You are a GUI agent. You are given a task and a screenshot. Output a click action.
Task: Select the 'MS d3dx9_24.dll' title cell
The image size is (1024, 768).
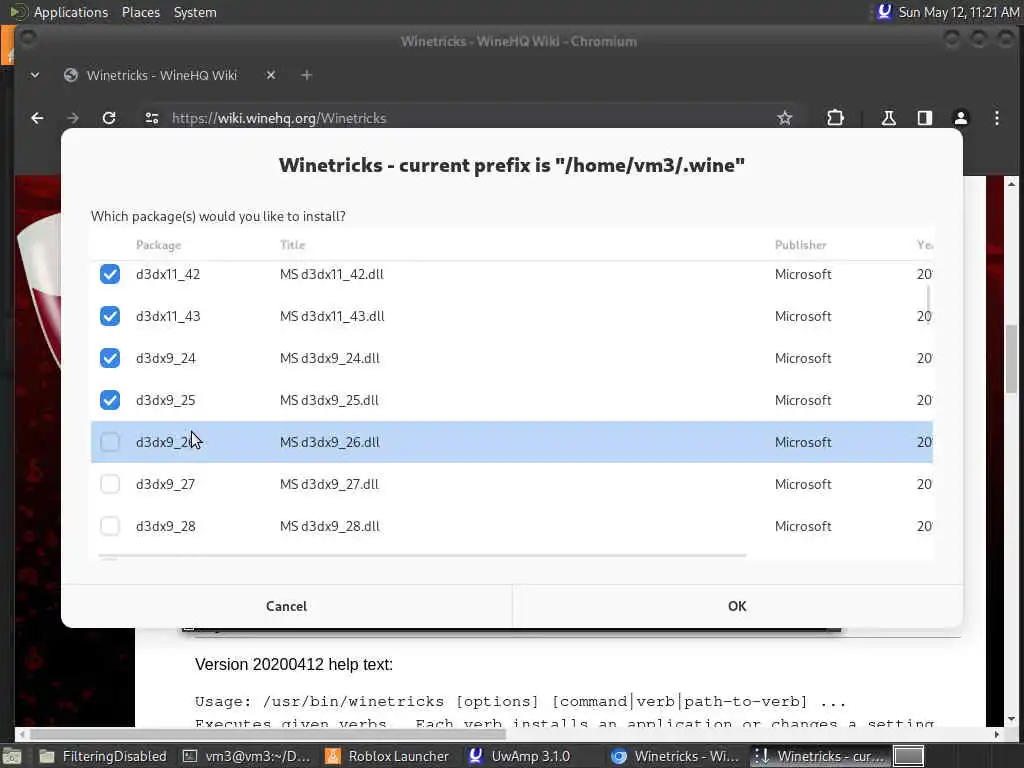click(x=330, y=358)
